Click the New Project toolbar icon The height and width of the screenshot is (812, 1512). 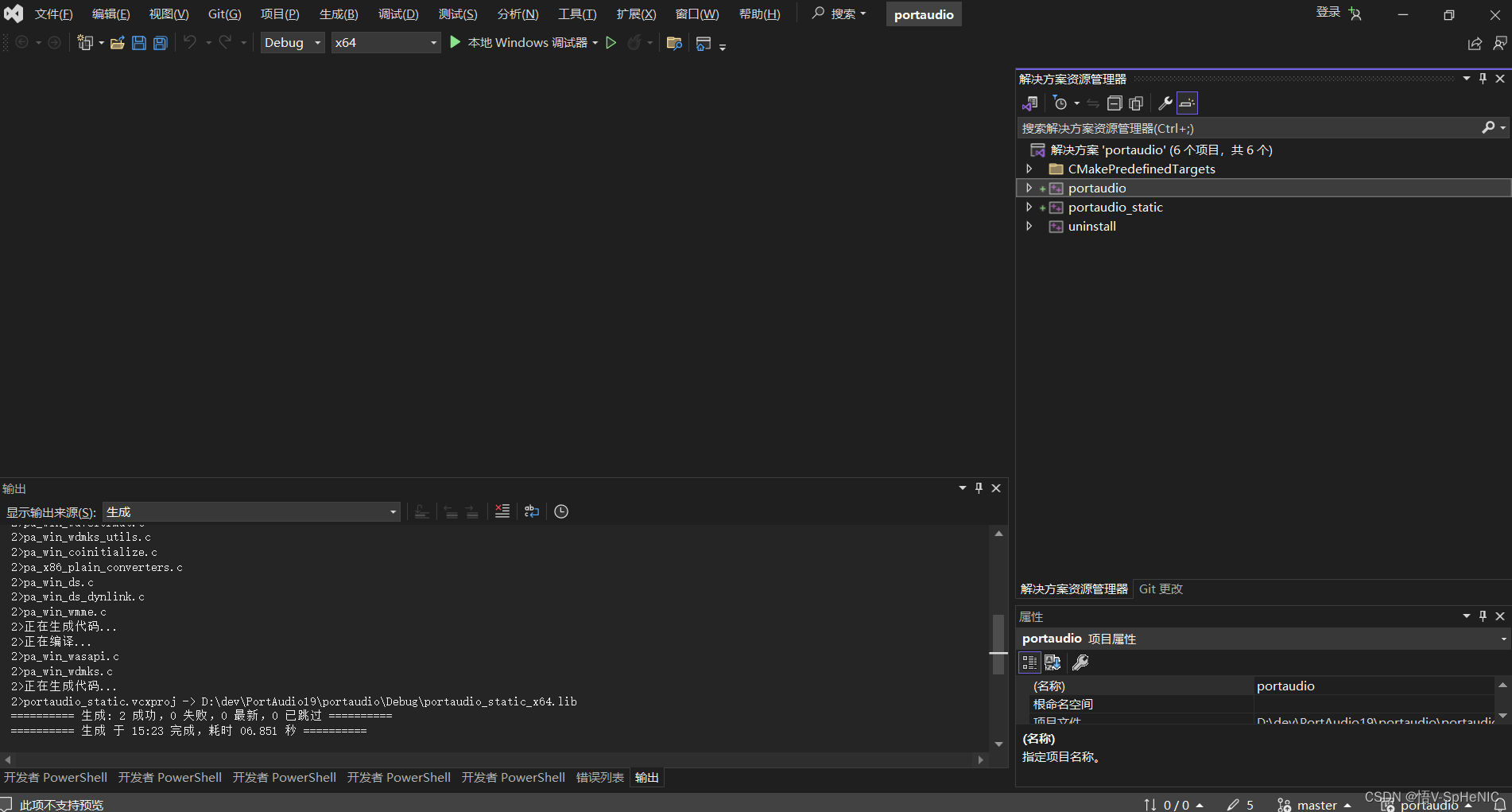[85, 43]
